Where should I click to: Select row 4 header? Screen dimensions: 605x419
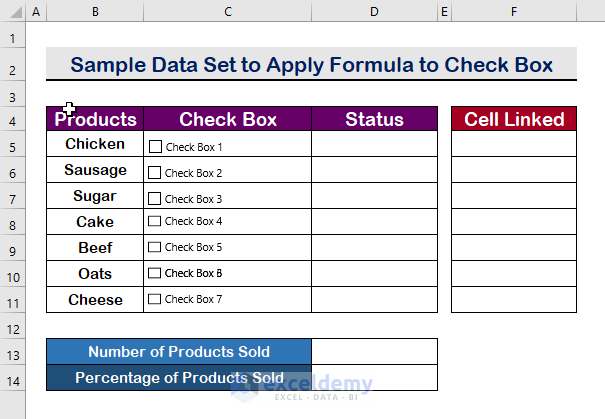(x=13, y=119)
